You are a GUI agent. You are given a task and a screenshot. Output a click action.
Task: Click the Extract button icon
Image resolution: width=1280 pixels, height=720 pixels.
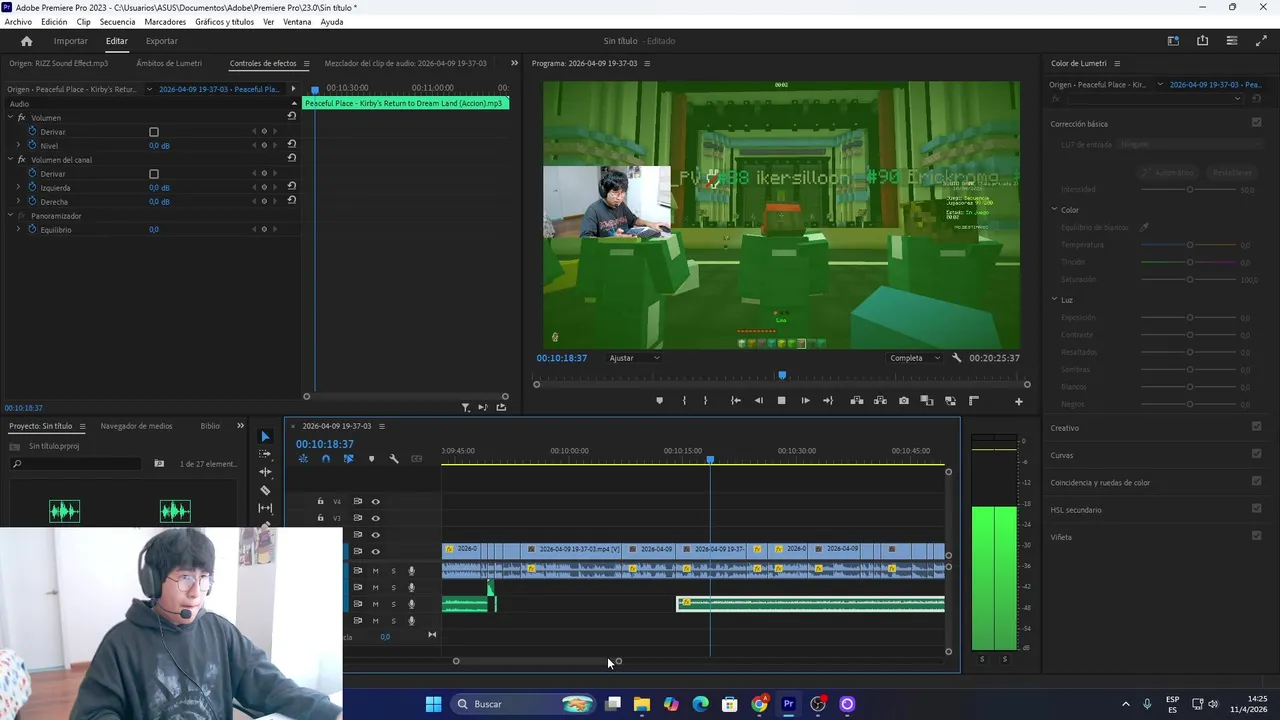pyautogui.click(x=880, y=401)
